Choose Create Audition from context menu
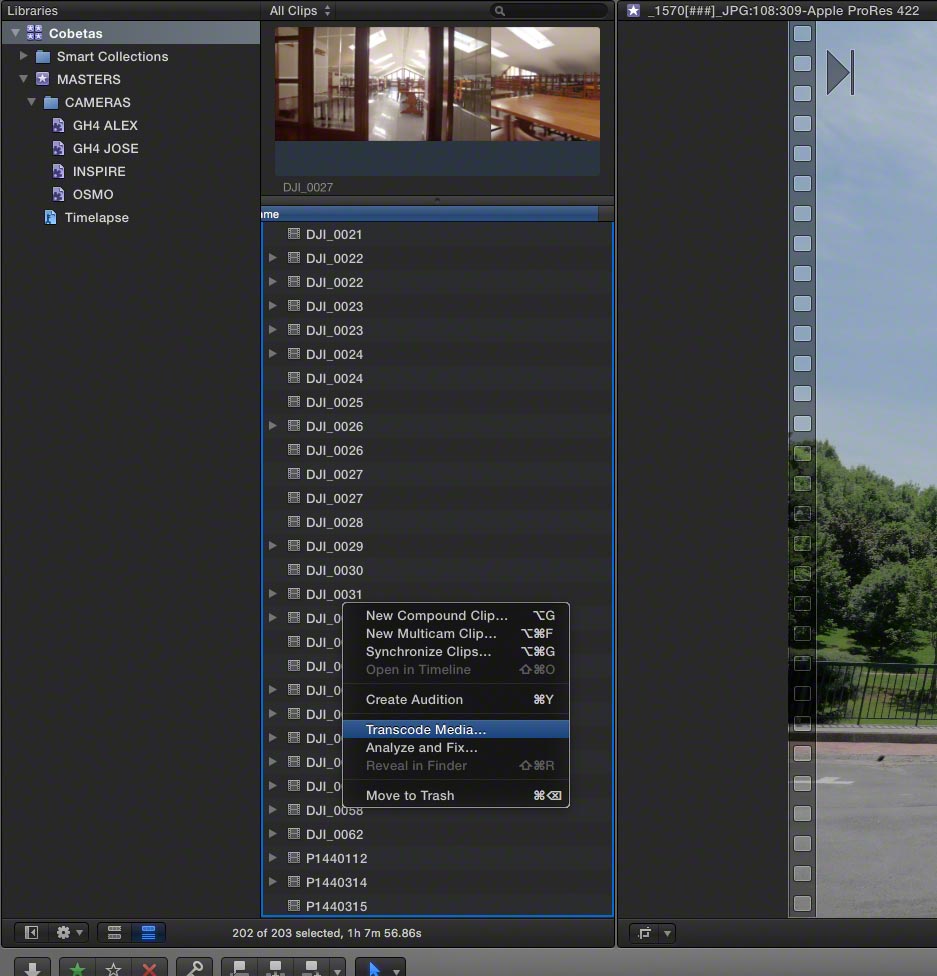937x976 pixels. pyautogui.click(x=456, y=699)
